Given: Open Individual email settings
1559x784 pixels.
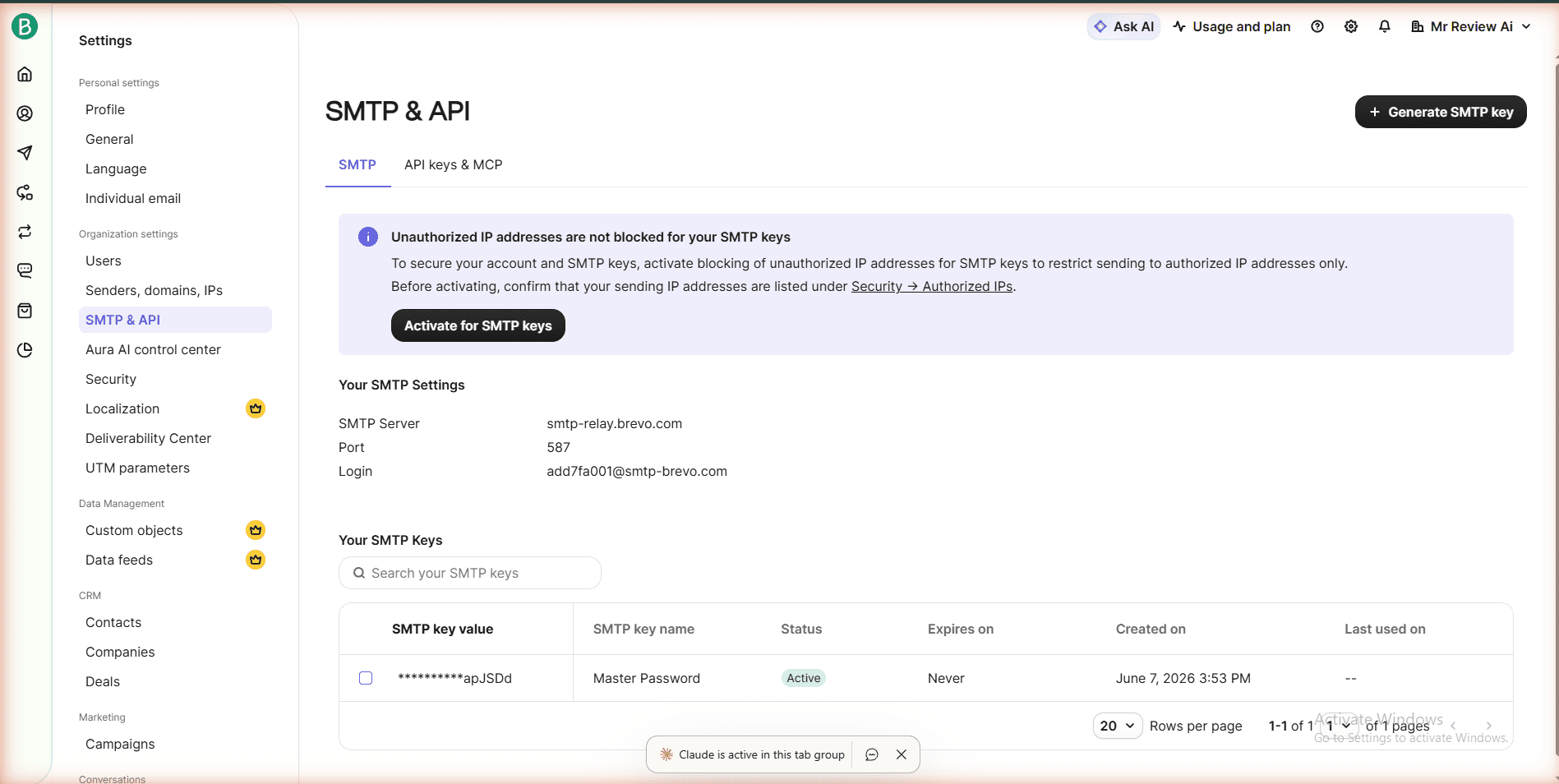Looking at the screenshot, I should pos(133,198).
